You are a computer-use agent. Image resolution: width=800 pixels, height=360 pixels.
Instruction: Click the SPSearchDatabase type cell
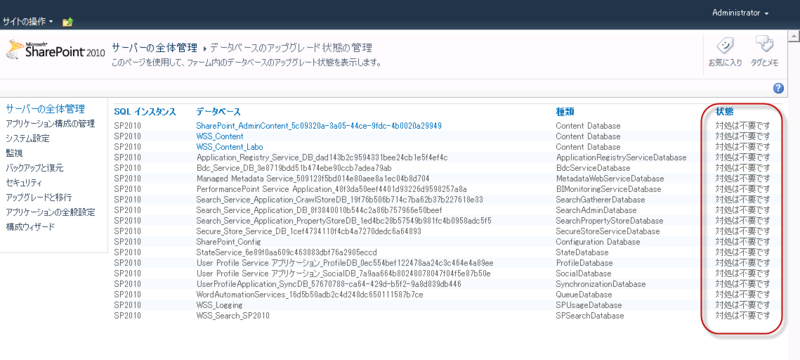[590, 316]
